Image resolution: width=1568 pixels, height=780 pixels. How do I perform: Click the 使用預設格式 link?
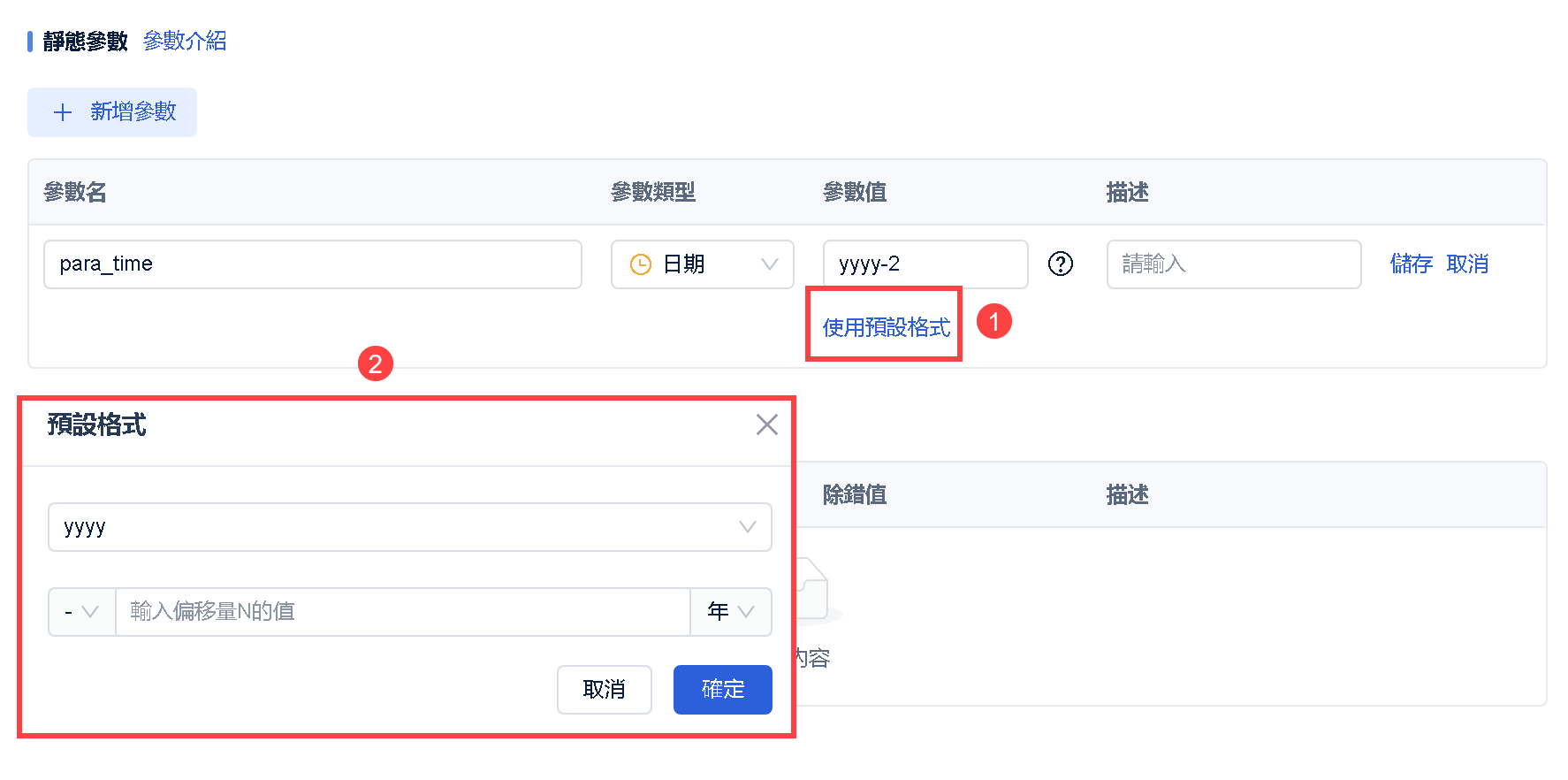click(886, 327)
